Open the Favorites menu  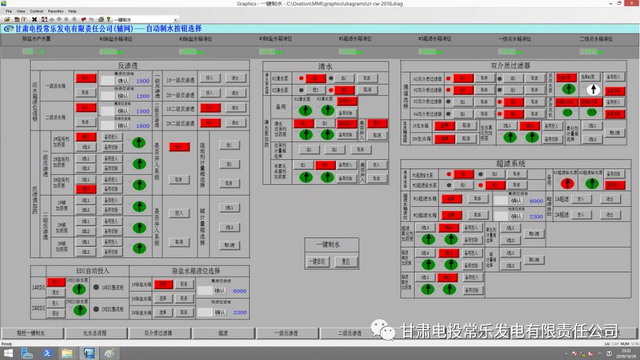point(56,11)
